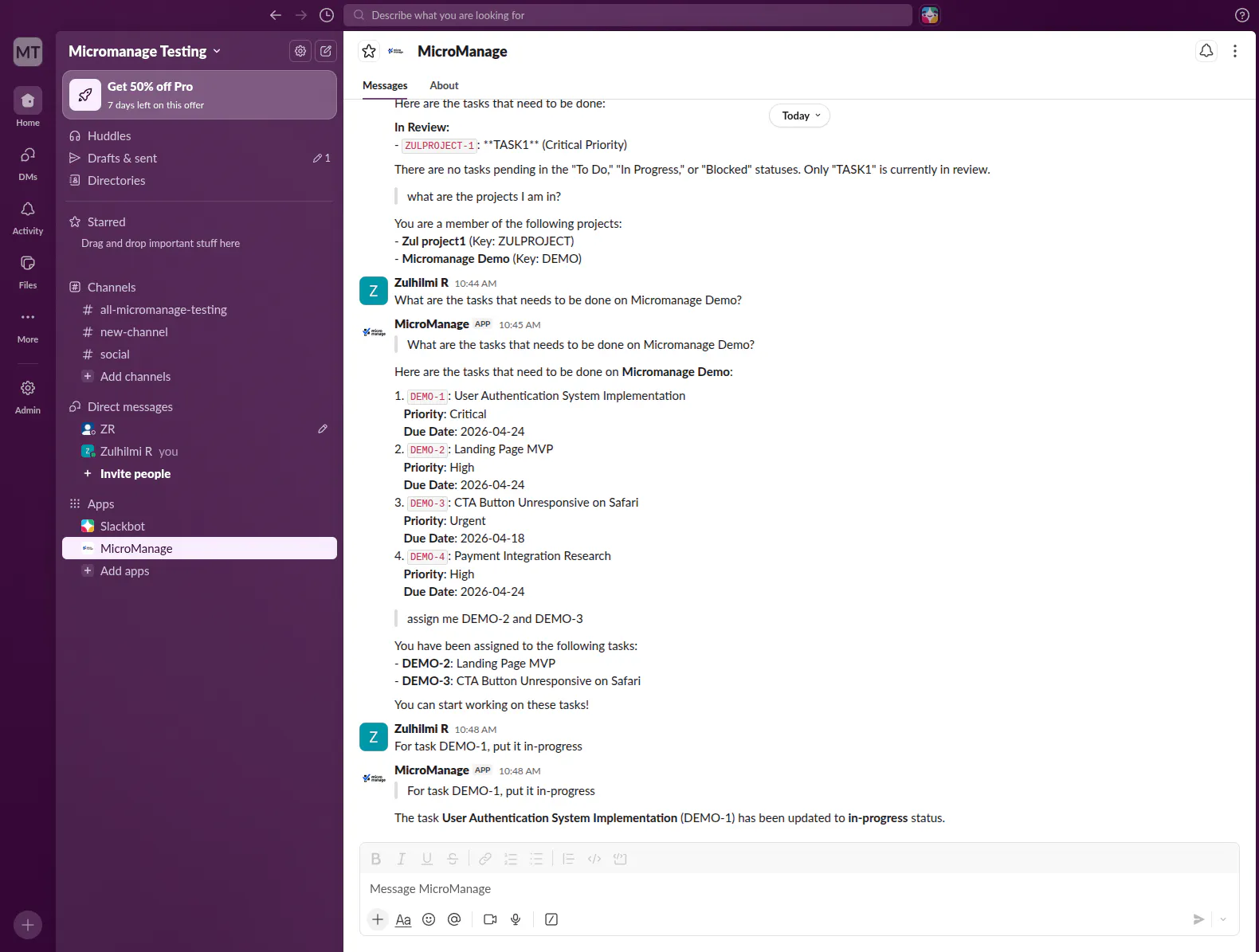The width and height of the screenshot is (1259, 952).
Task: Collapse the Apps section
Action: pyautogui.click(x=100, y=503)
